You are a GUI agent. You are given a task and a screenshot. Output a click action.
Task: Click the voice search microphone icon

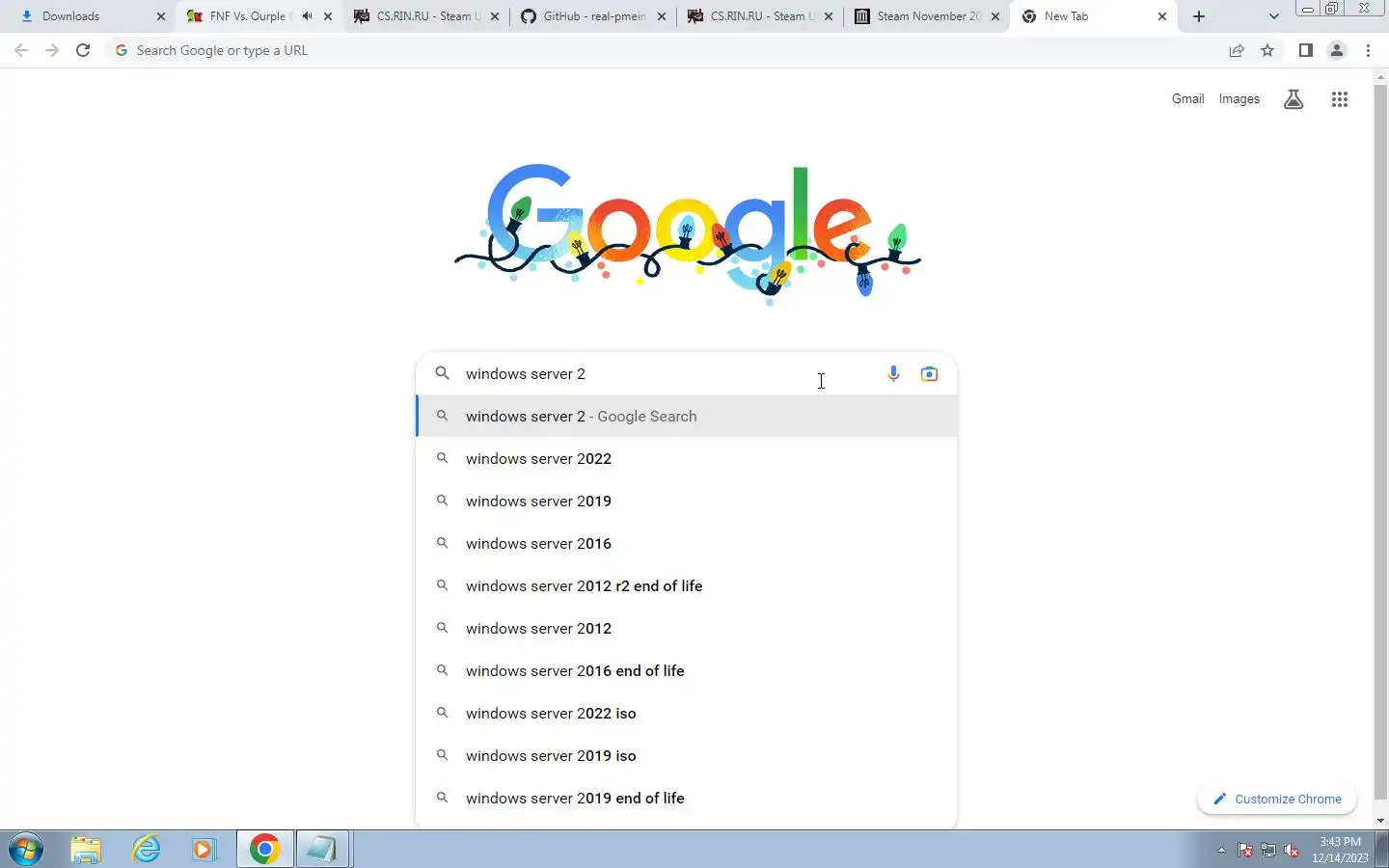(x=893, y=374)
